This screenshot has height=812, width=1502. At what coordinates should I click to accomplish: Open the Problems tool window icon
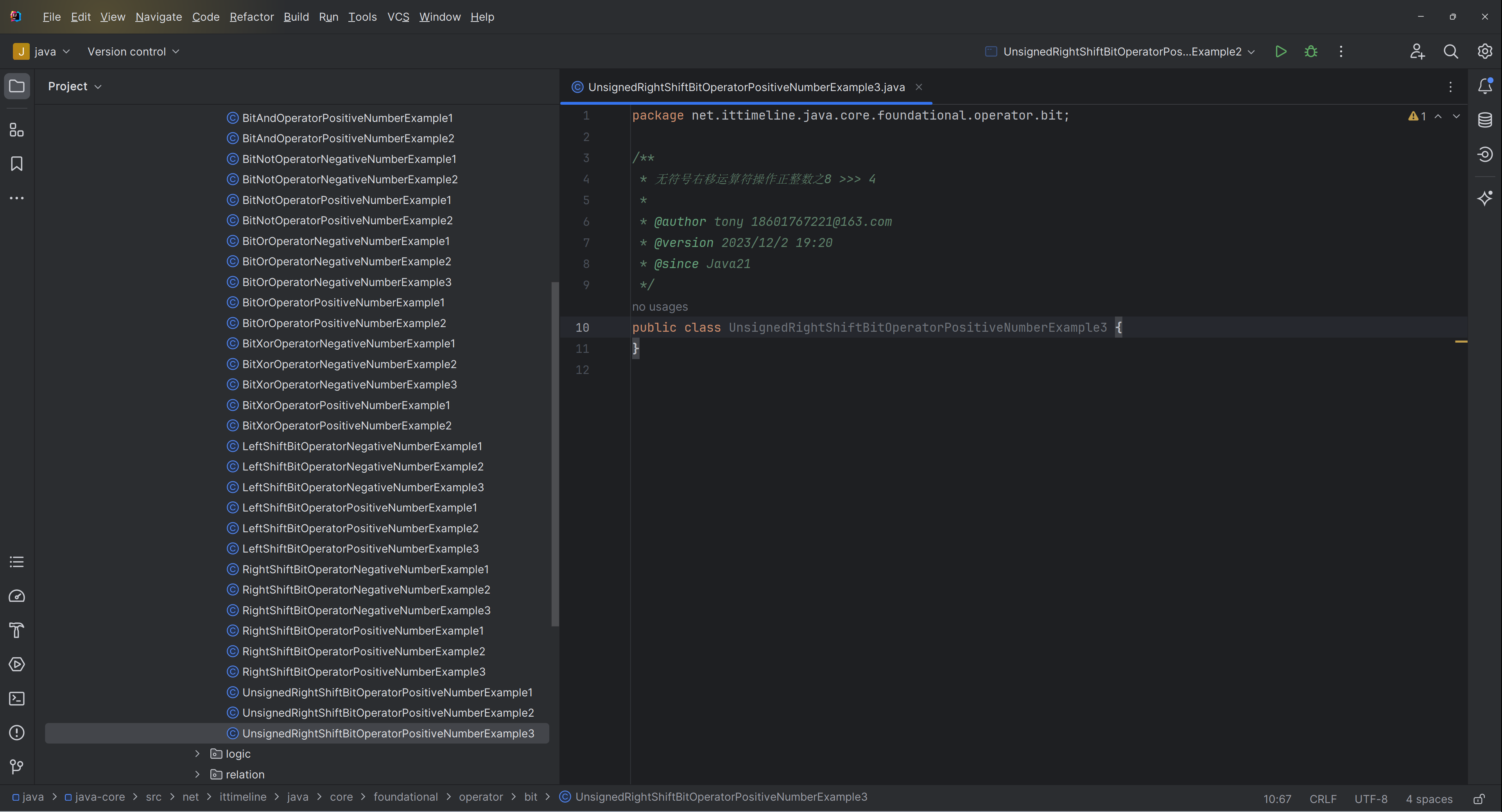(17, 733)
